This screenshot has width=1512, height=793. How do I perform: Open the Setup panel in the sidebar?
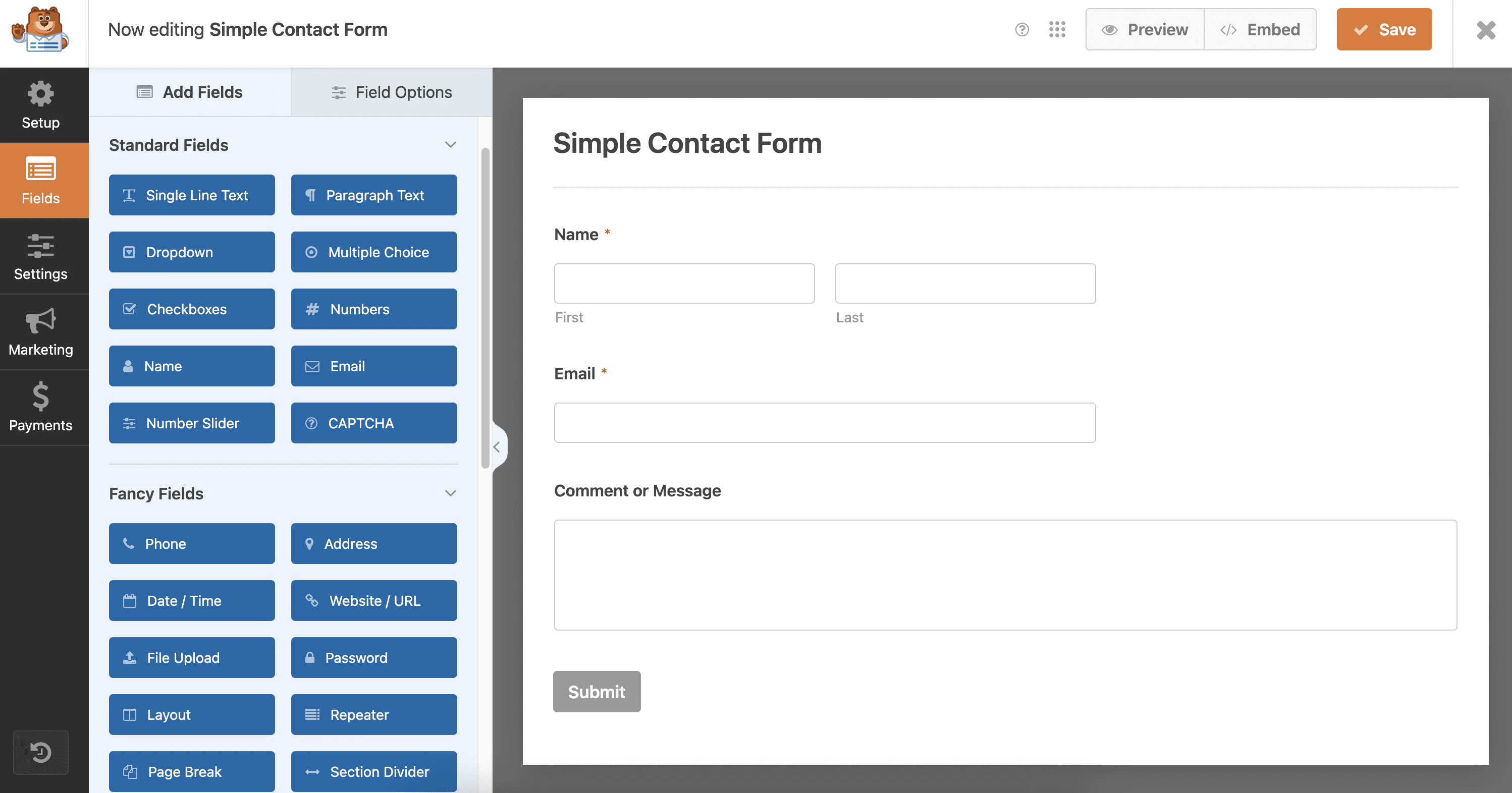point(40,105)
